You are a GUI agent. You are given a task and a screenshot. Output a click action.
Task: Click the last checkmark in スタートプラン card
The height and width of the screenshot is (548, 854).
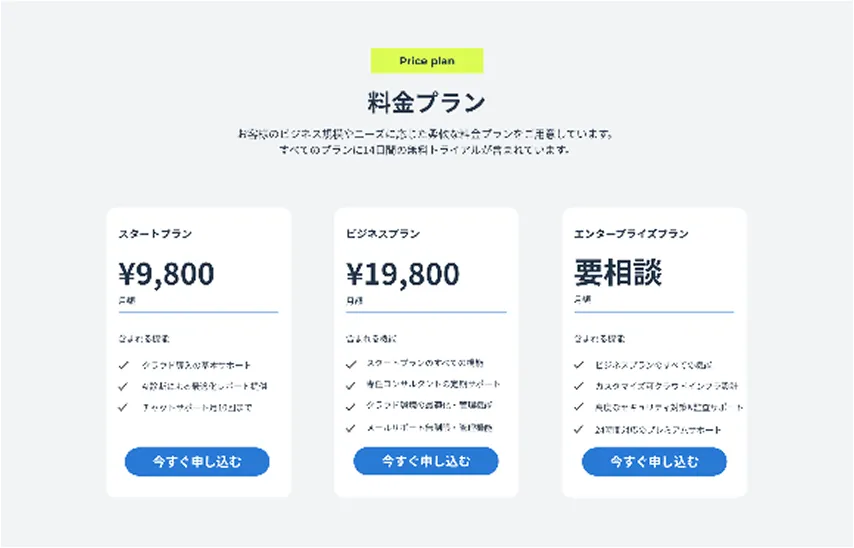123,407
